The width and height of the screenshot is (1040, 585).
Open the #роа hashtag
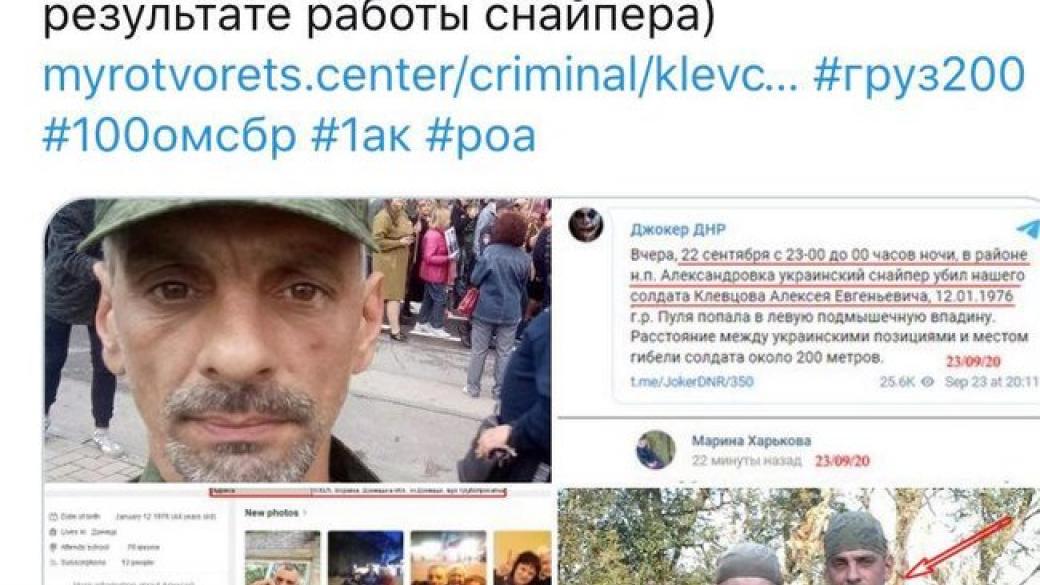click(x=481, y=136)
